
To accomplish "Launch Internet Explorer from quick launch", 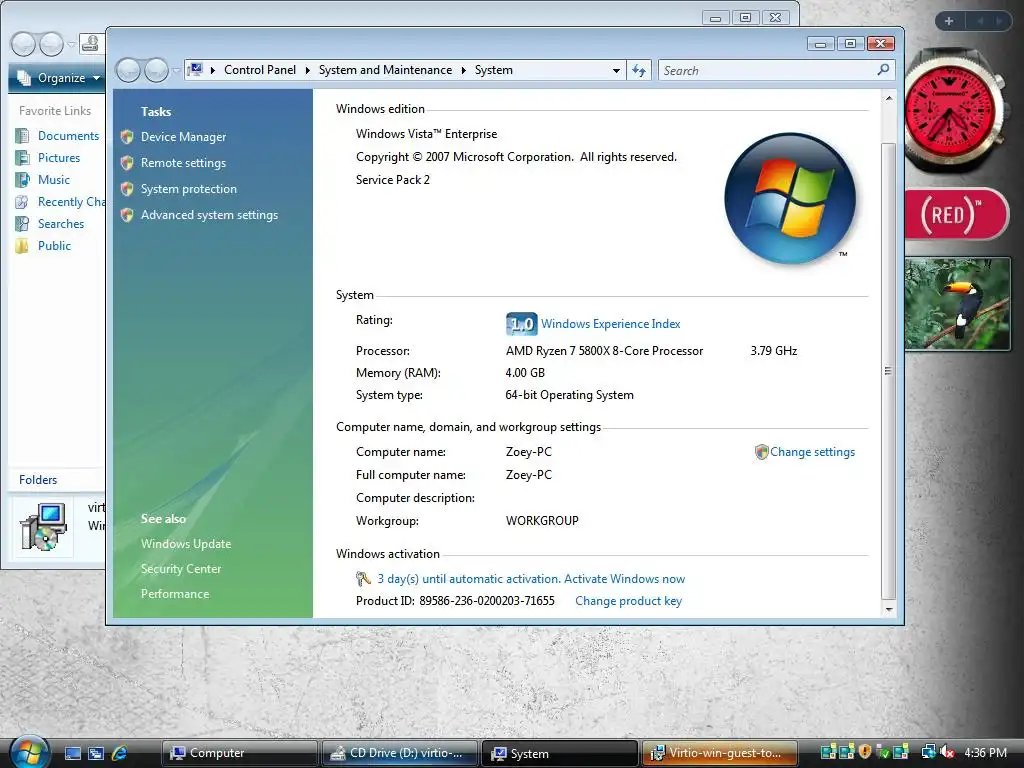I will [120, 754].
